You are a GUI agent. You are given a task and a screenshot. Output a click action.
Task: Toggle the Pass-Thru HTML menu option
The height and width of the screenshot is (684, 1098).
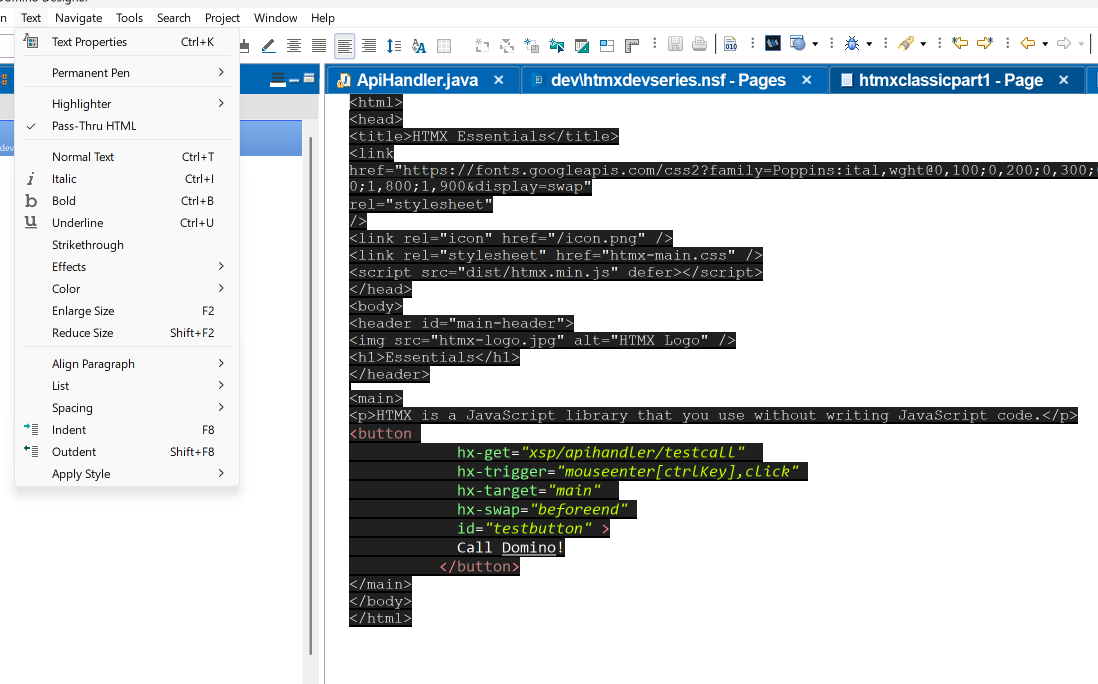tap(94, 126)
